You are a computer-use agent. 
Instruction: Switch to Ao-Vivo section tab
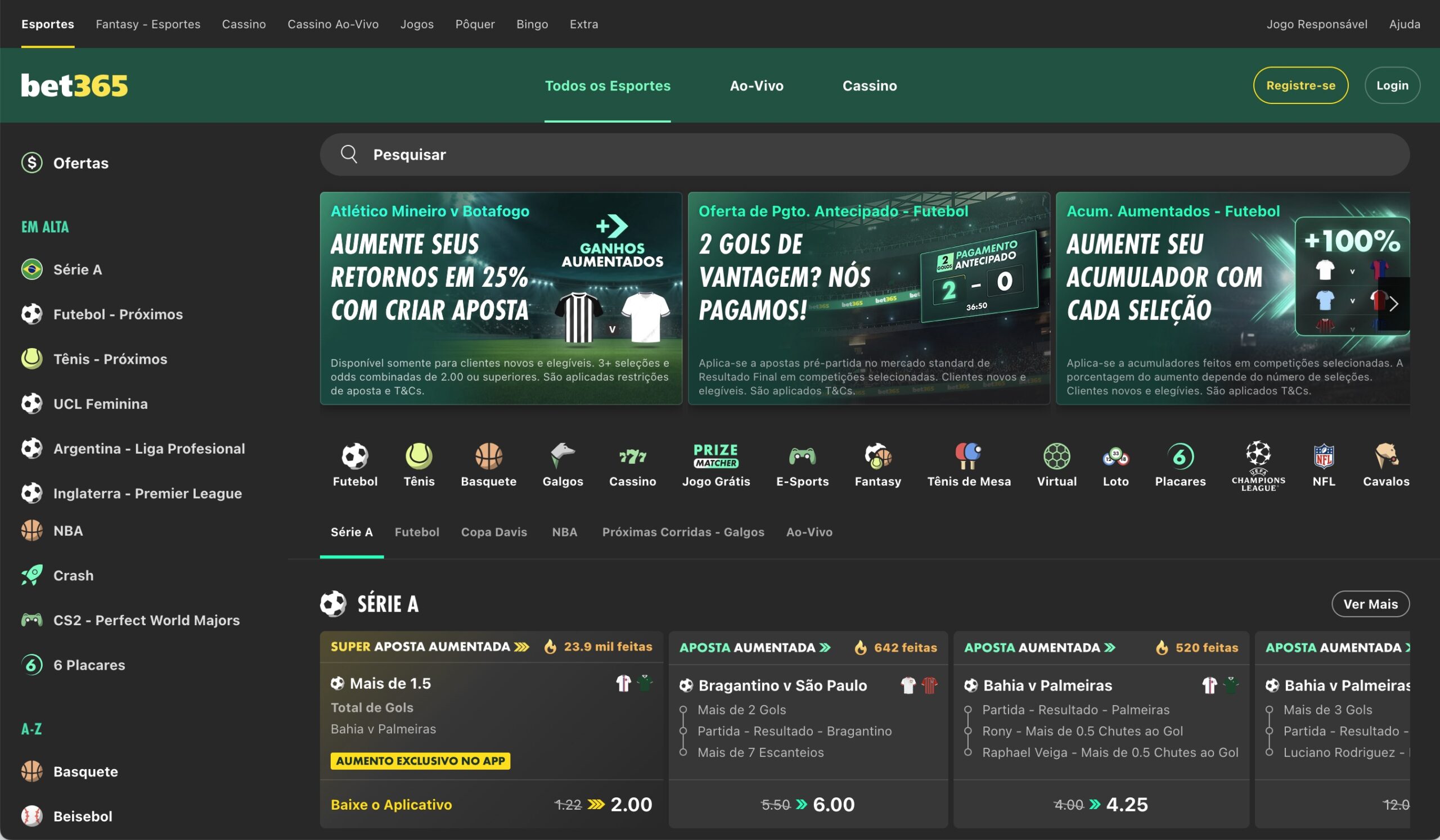click(x=809, y=532)
